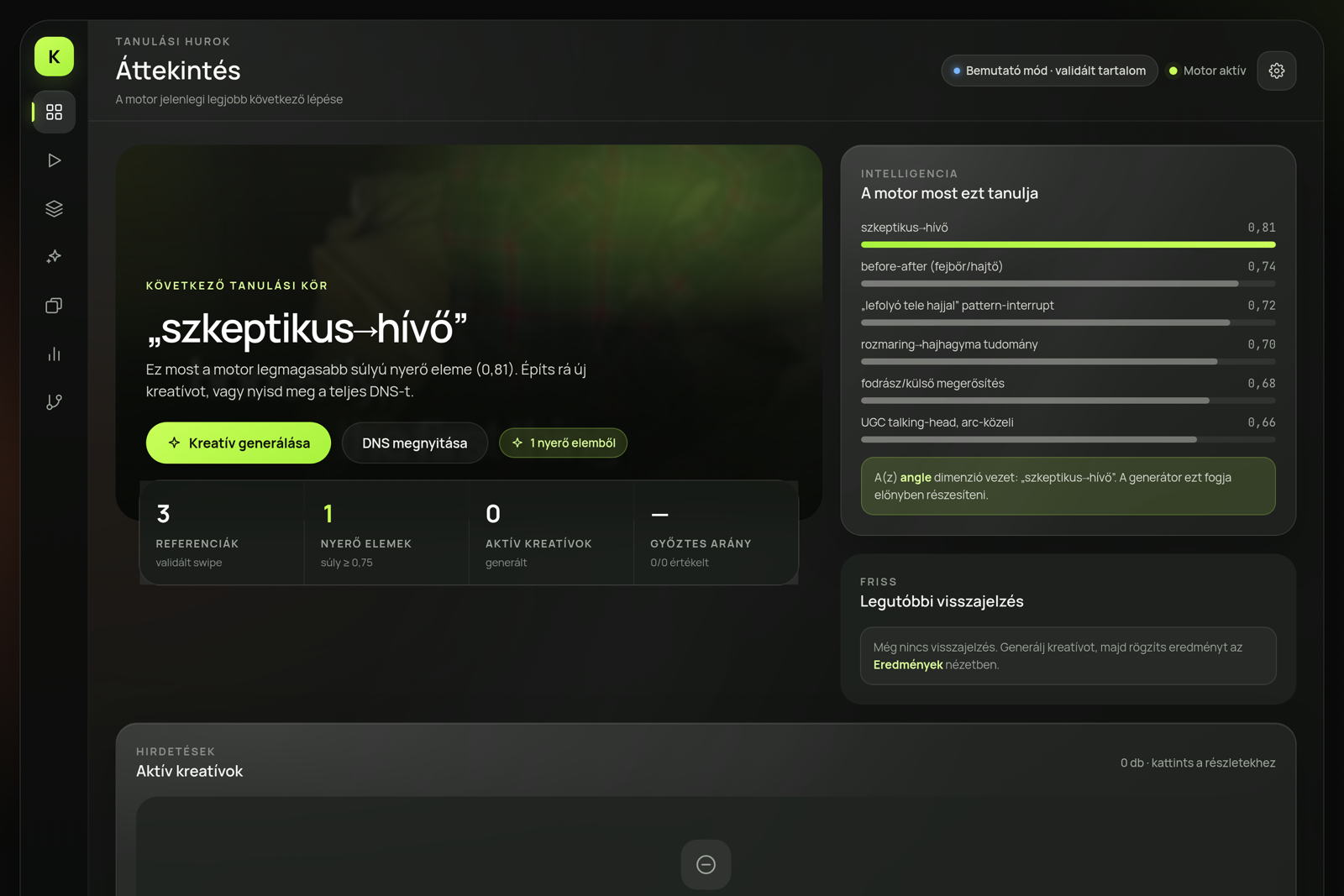The height and width of the screenshot is (896, 1344).
Task: Open the play triangle icon in sidebar
Action: point(54,160)
